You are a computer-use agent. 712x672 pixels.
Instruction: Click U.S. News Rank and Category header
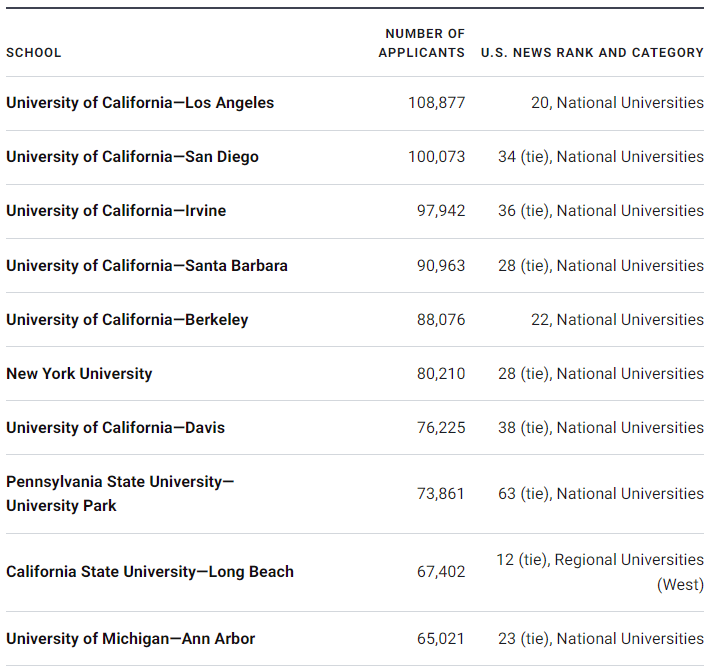(592, 53)
